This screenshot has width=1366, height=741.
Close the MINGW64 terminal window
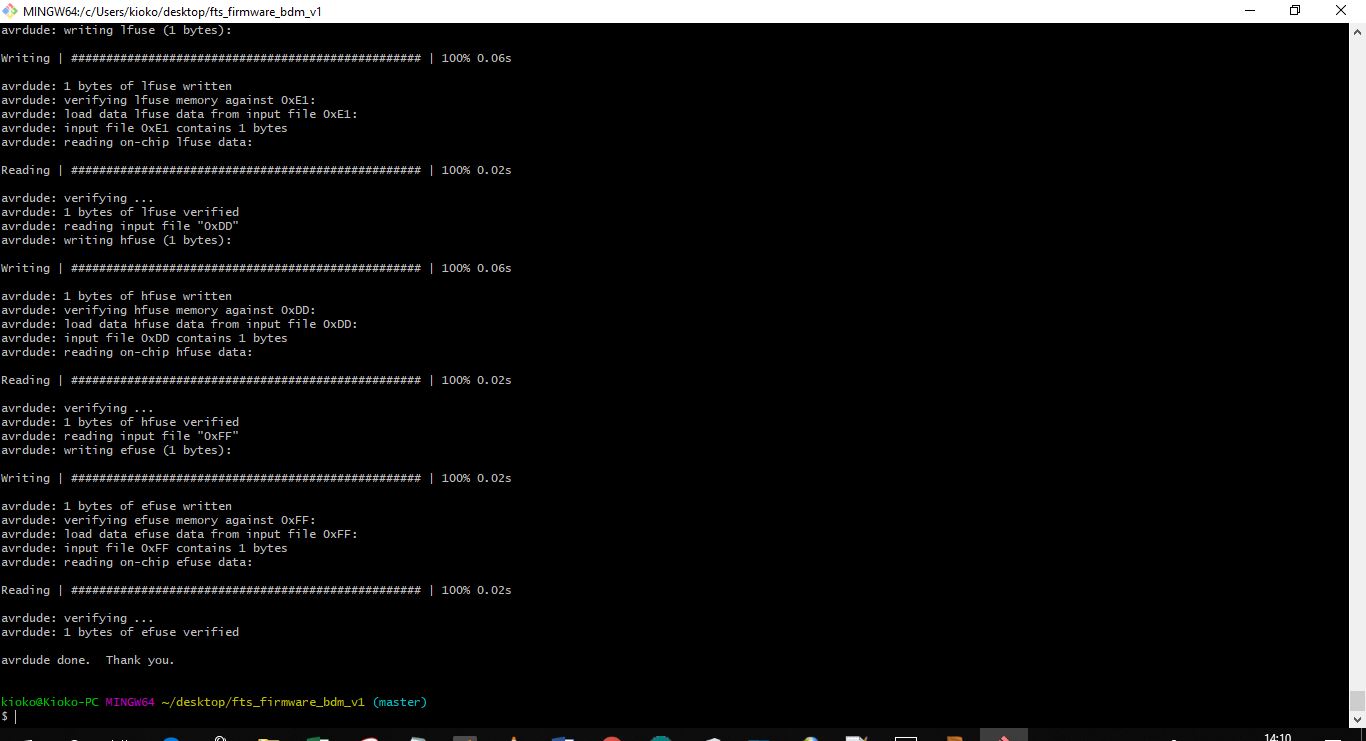coord(1341,11)
